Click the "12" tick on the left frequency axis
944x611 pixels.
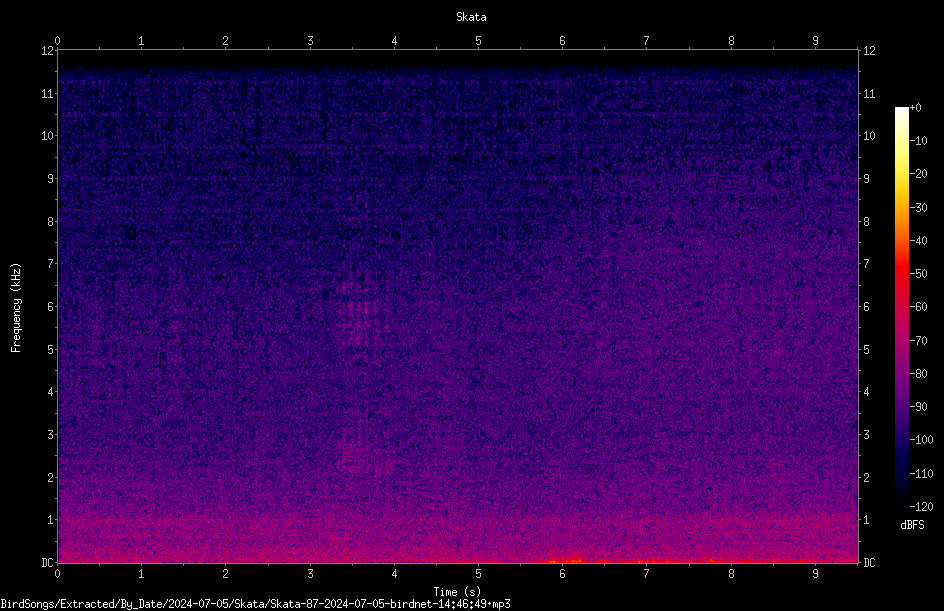pos(48,51)
